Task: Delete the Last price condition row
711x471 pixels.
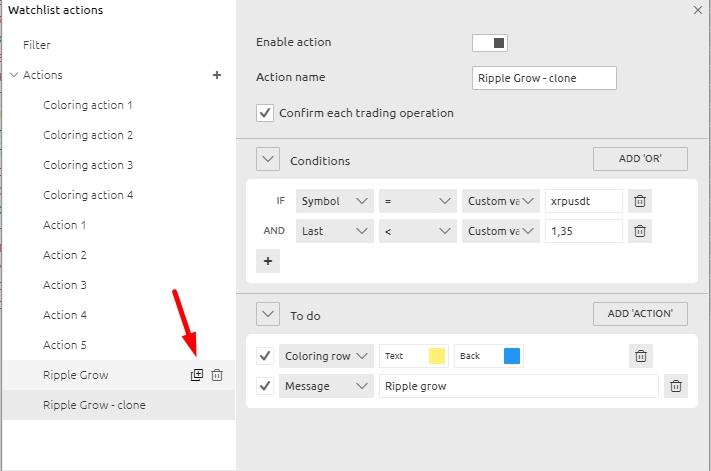Action: coord(640,231)
